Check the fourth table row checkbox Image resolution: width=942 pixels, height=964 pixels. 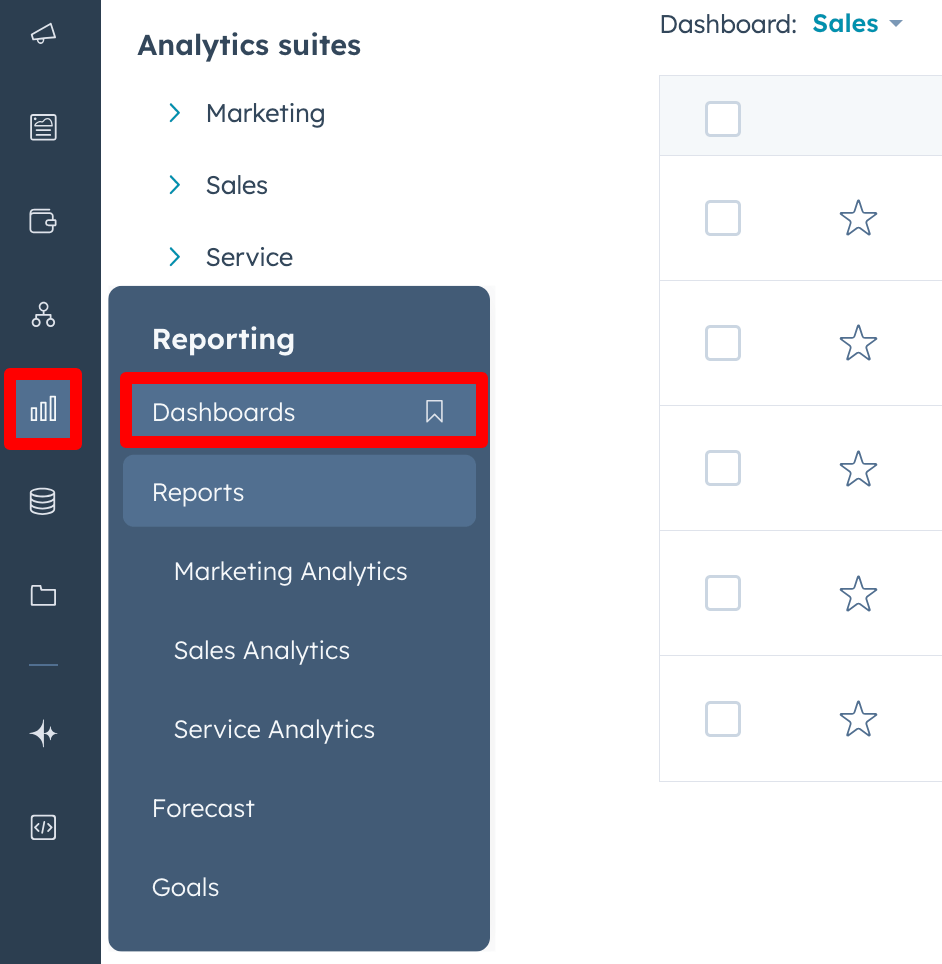click(722, 593)
